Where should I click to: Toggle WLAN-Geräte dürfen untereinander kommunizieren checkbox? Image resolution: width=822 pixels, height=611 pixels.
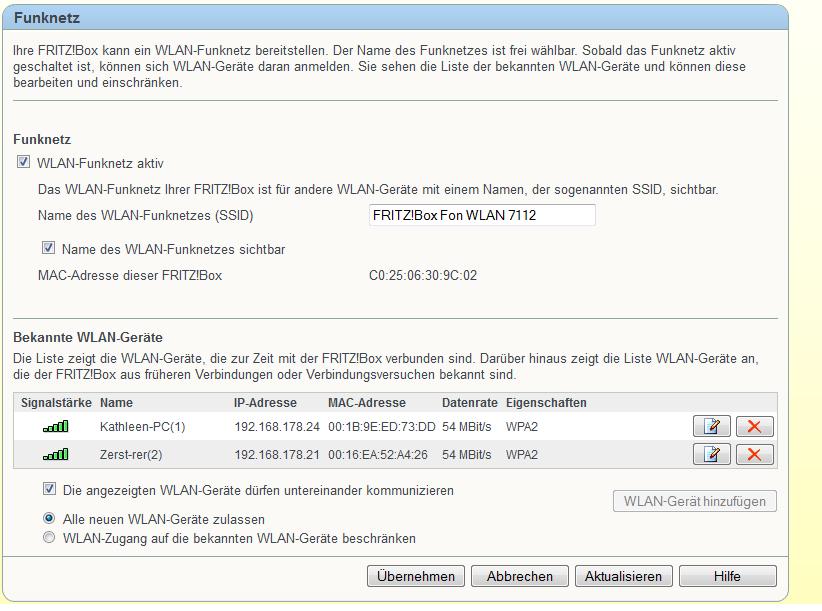[x=49, y=489]
